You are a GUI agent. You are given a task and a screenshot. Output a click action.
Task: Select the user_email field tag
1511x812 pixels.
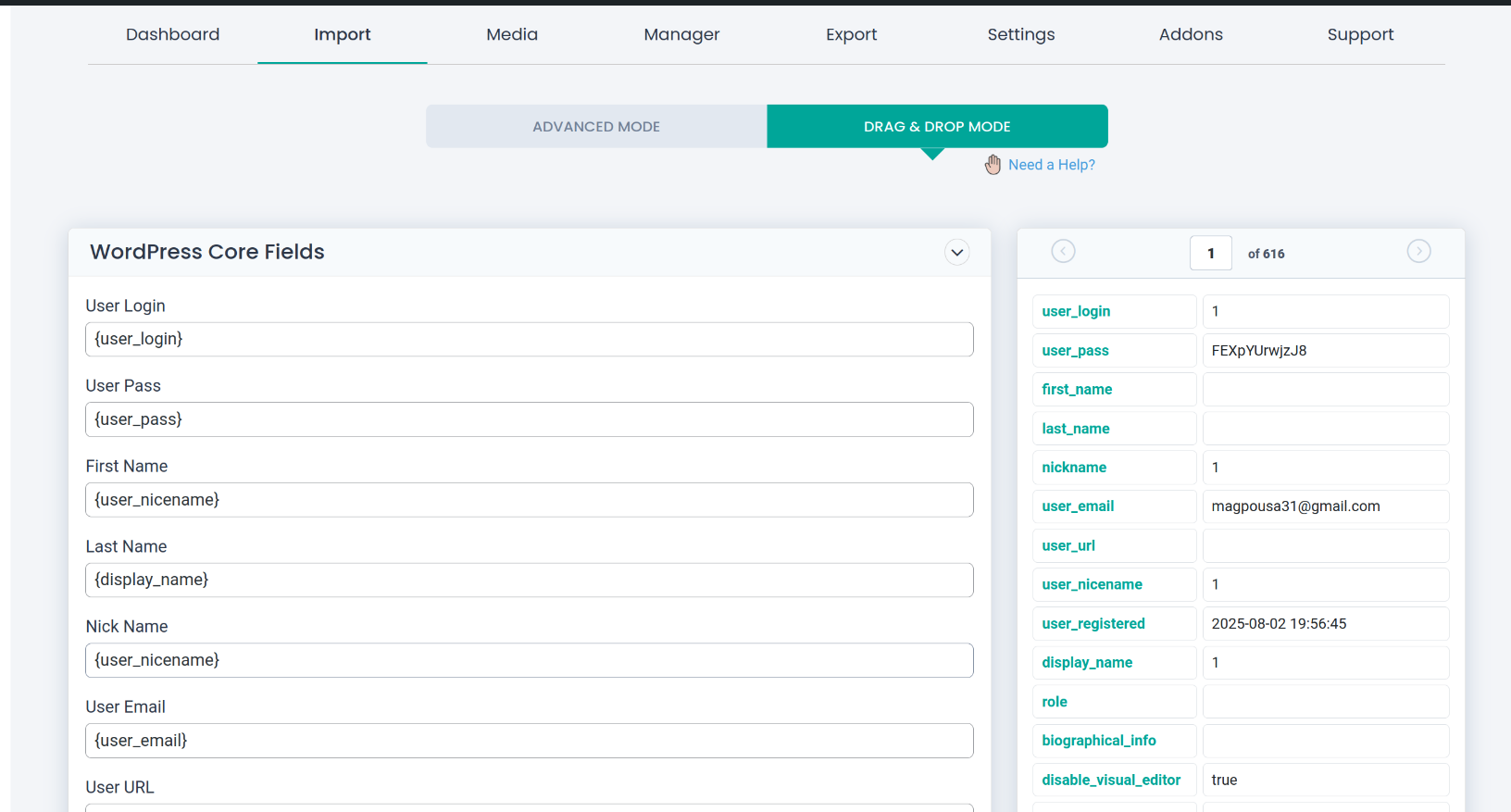pyautogui.click(x=1078, y=506)
